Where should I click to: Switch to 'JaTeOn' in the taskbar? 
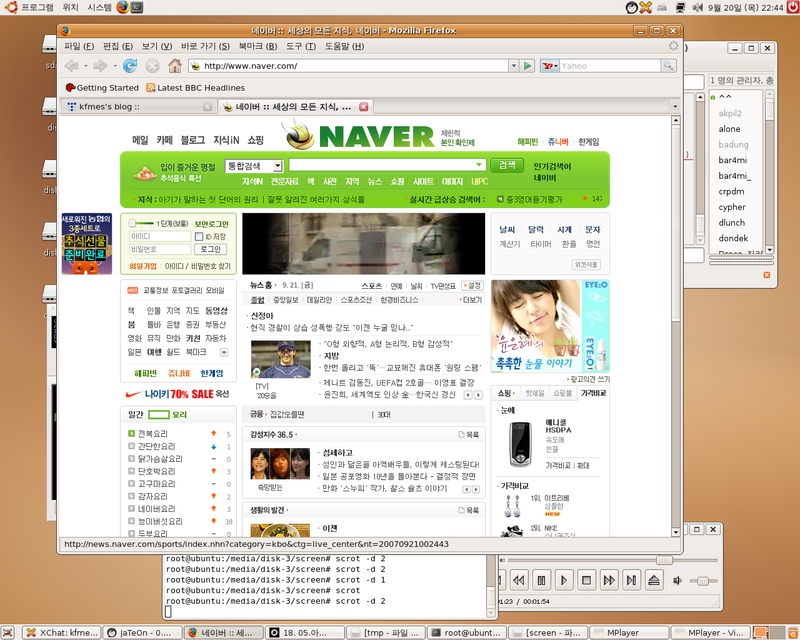[142, 633]
